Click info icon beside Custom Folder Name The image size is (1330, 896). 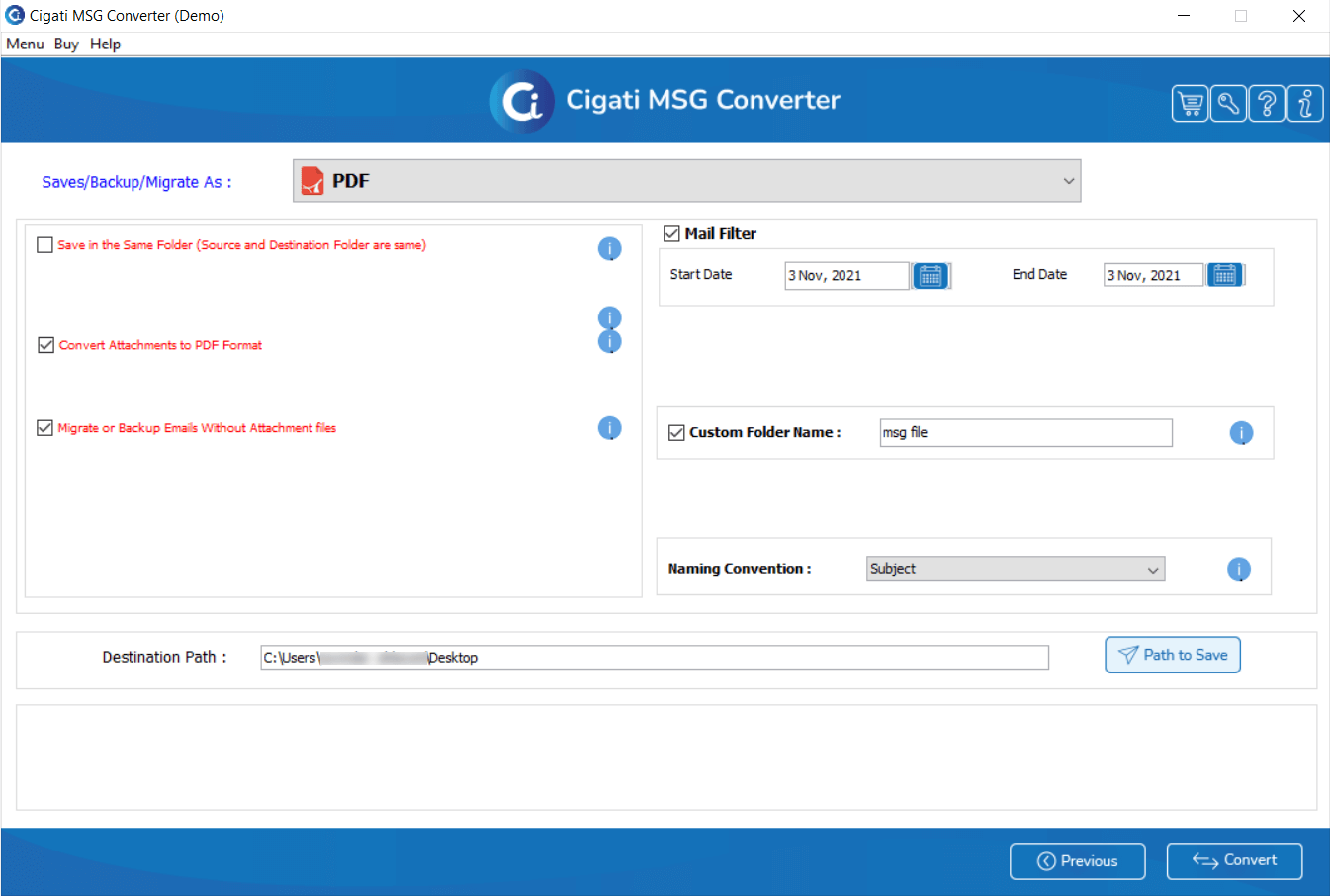[1241, 432]
